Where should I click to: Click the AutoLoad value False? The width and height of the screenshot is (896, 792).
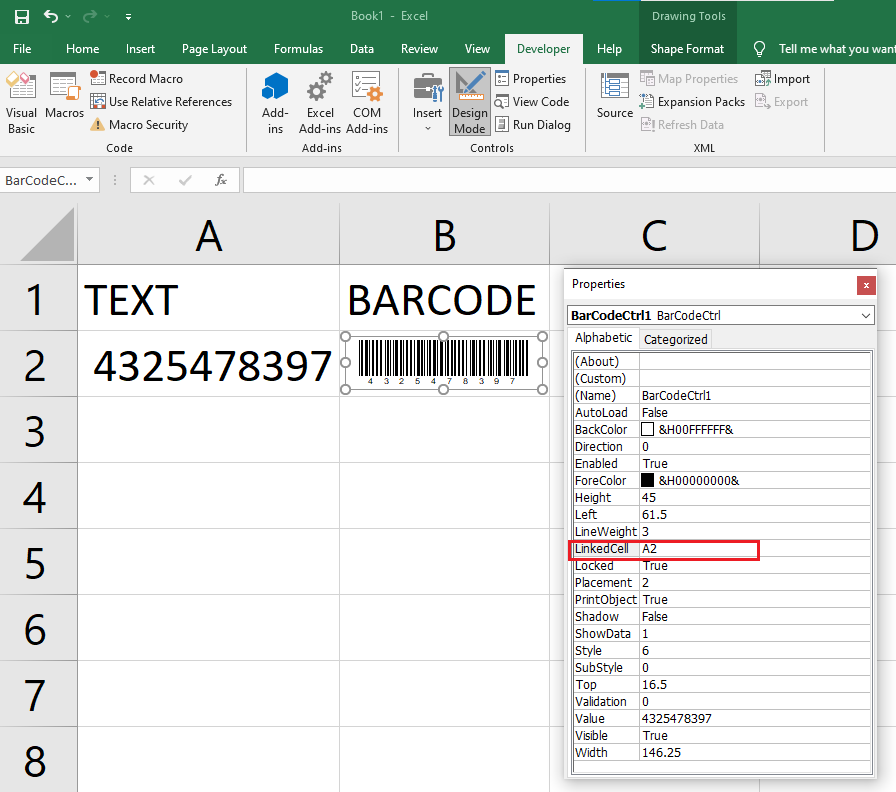point(755,412)
